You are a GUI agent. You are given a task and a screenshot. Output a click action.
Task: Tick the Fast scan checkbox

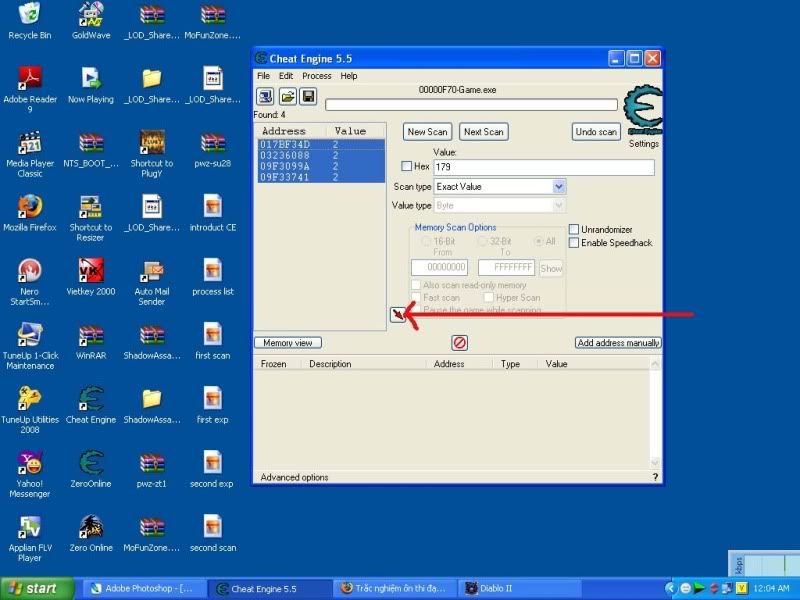click(x=416, y=297)
